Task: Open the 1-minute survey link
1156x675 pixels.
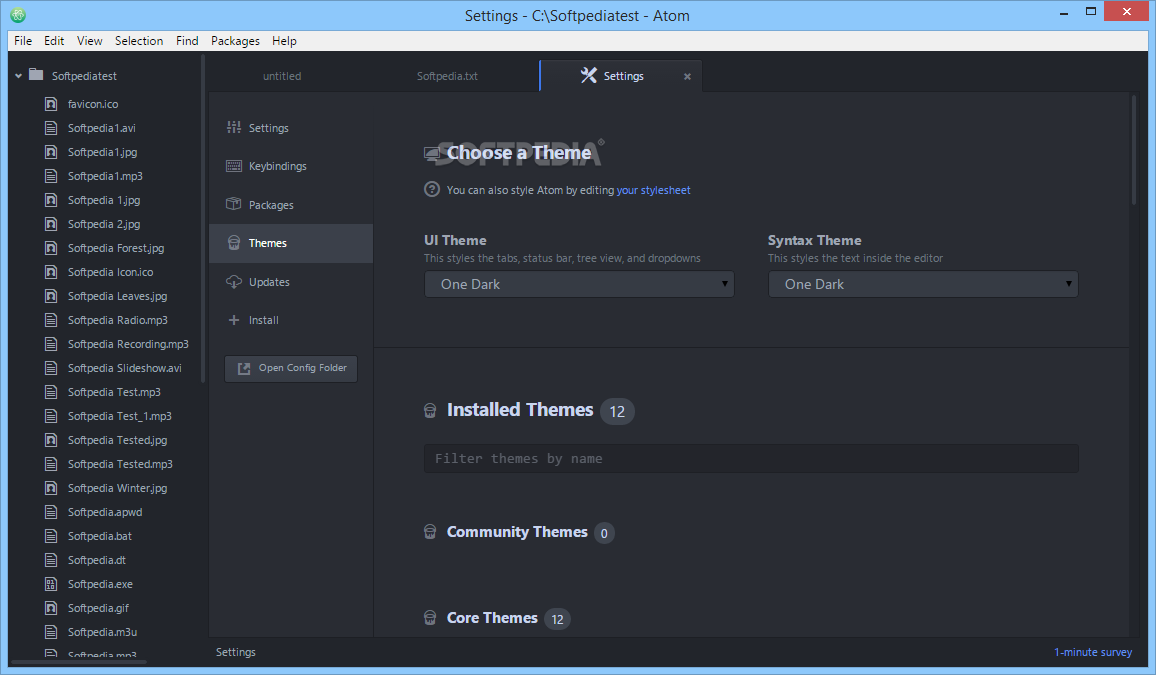Action: [1093, 652]
